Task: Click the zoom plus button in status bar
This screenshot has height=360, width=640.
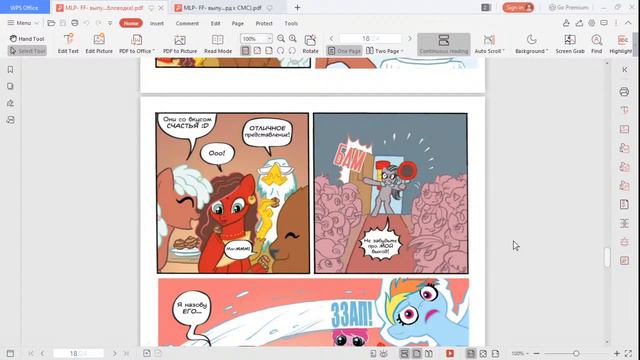Action: (617, 353)
